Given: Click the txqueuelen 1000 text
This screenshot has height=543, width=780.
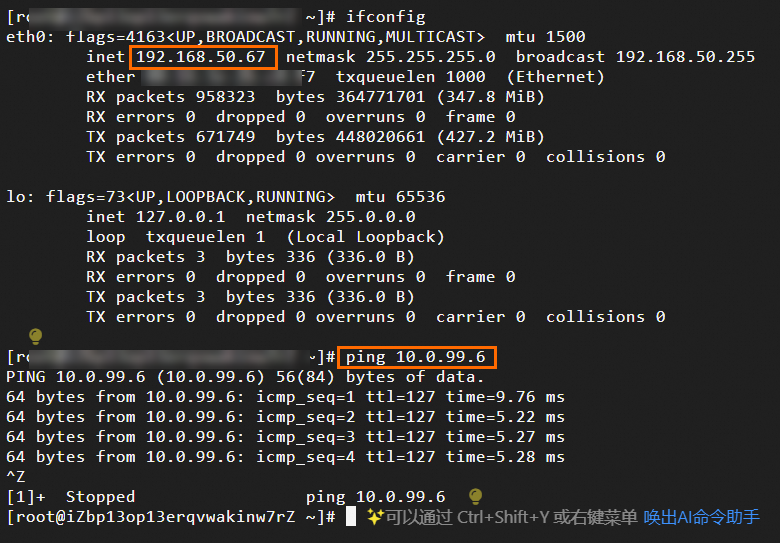Looking at the screenshot, I should (x=410, y=77).
